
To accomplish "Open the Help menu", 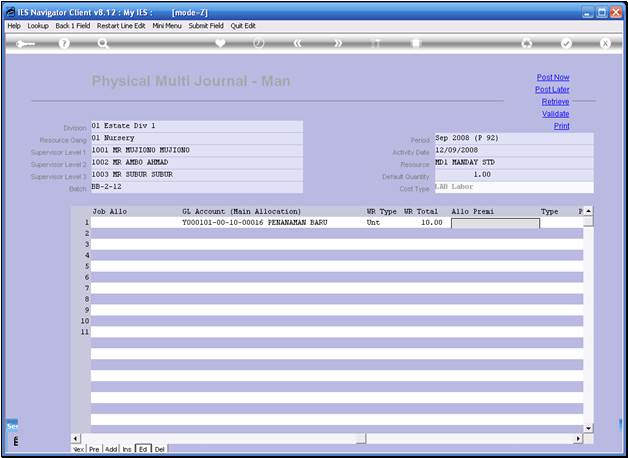I will [x=14, y=26].
